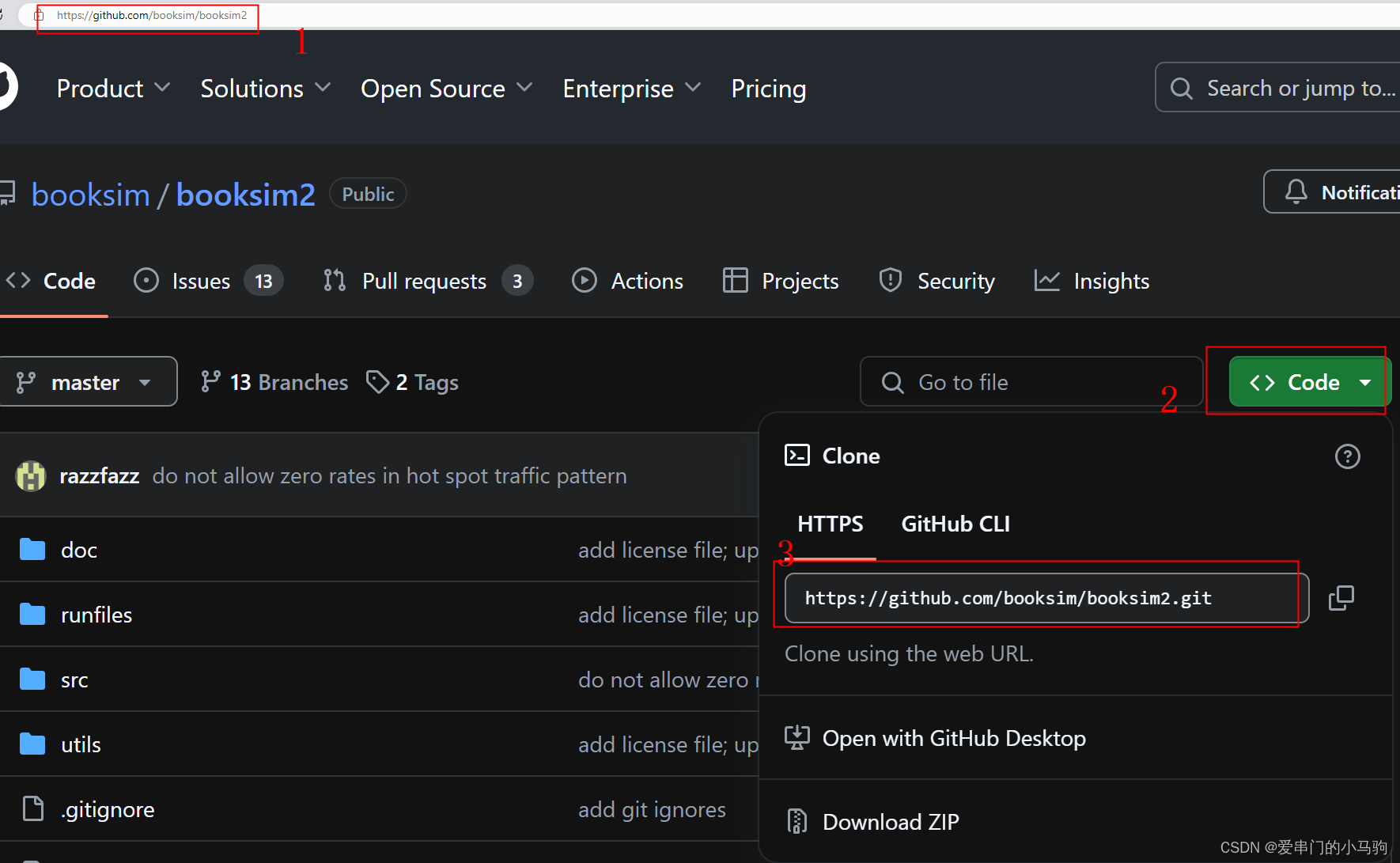The width and height of the screenshot is (1400, 863).
Task: Select the GitHub CLI clone tab
Action: coord(955,524)
